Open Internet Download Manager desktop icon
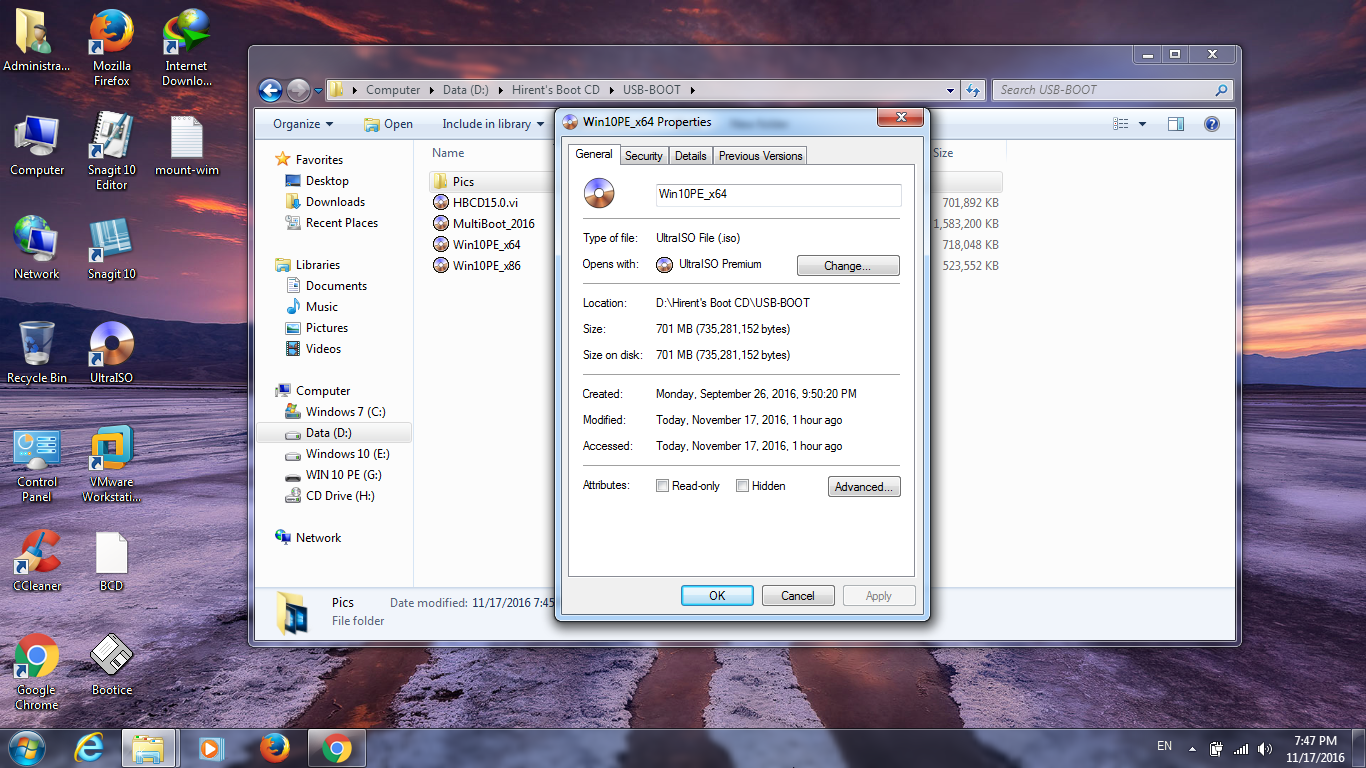 [x=186, y=47]
